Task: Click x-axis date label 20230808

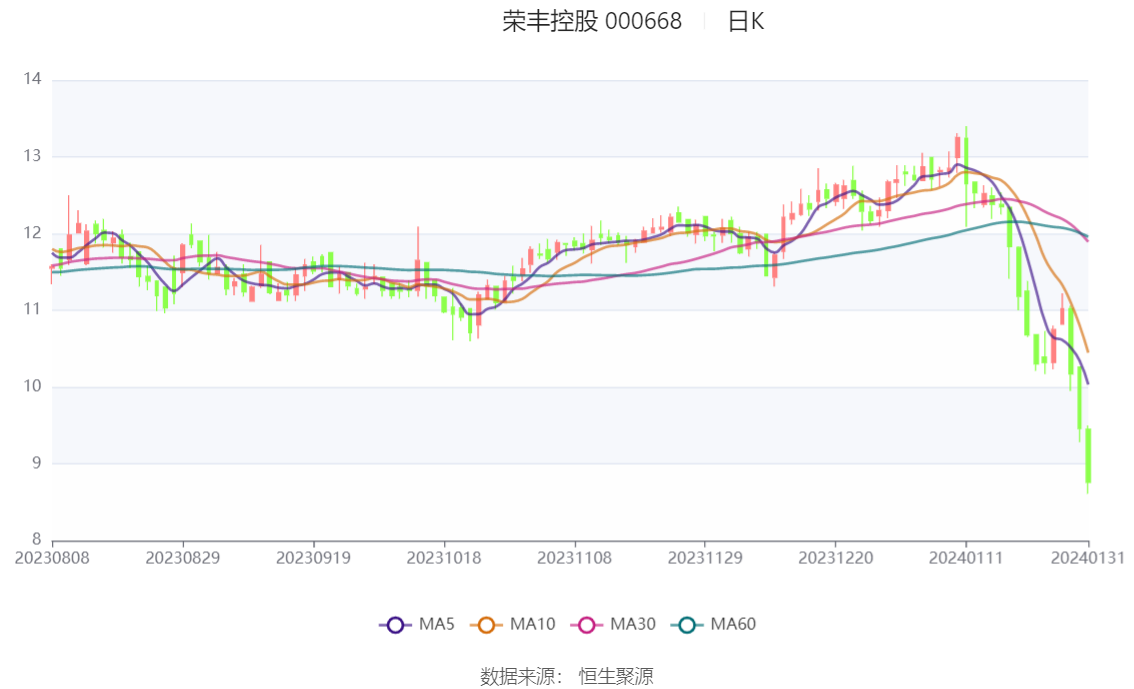Action: (x=52, y=558)
